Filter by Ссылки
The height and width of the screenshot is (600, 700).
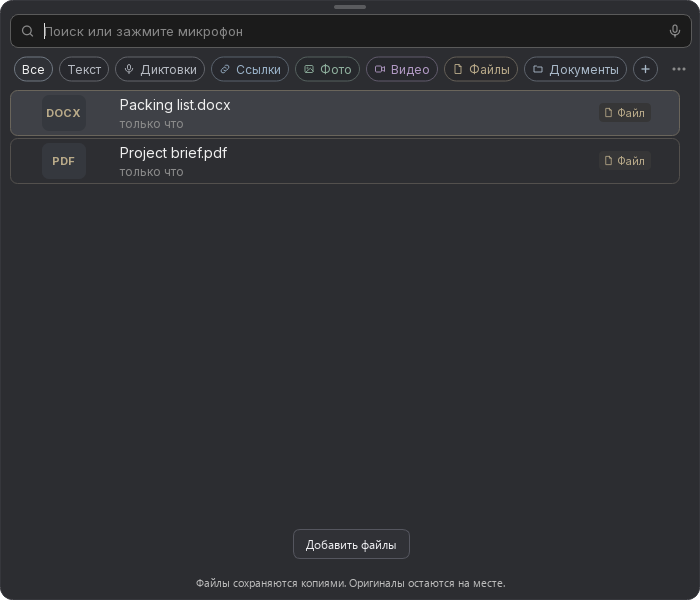pyautogui.click(x=250, y=69)
